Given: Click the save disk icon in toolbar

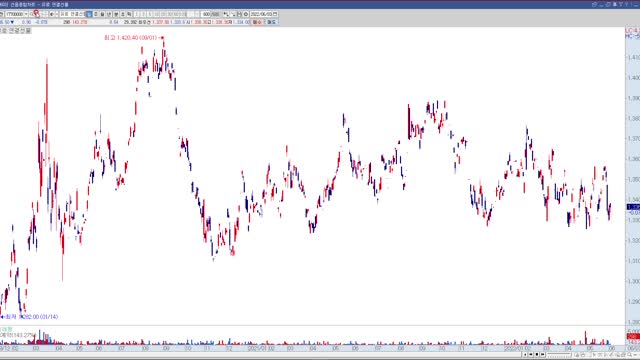Looking at the screenshot, I should point(102,14).
